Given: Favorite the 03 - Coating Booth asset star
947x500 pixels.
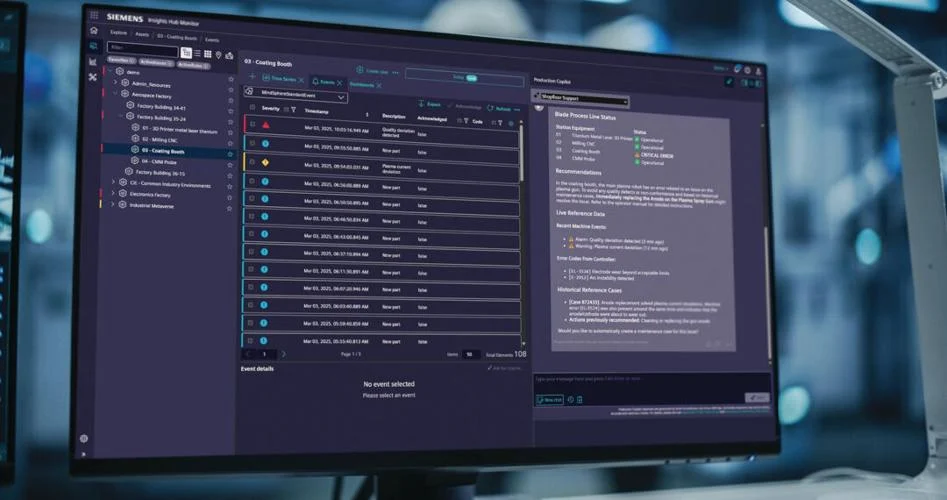Looking at the screenshot, I should click(x=230, y=153).
